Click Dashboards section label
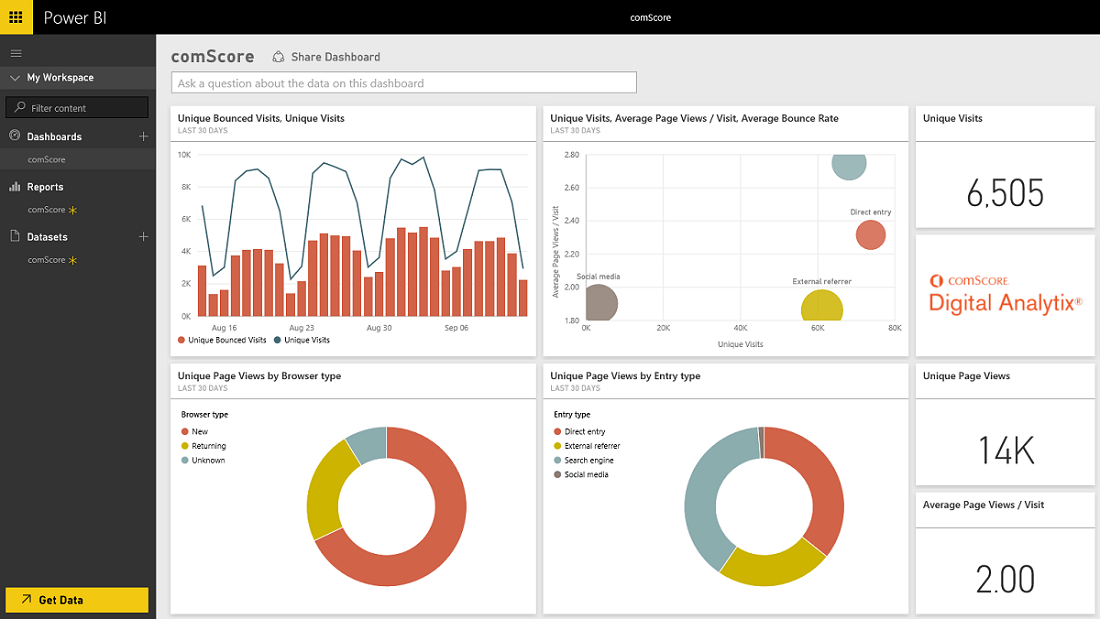This screenshot has width=1100, height=619. 54,137
